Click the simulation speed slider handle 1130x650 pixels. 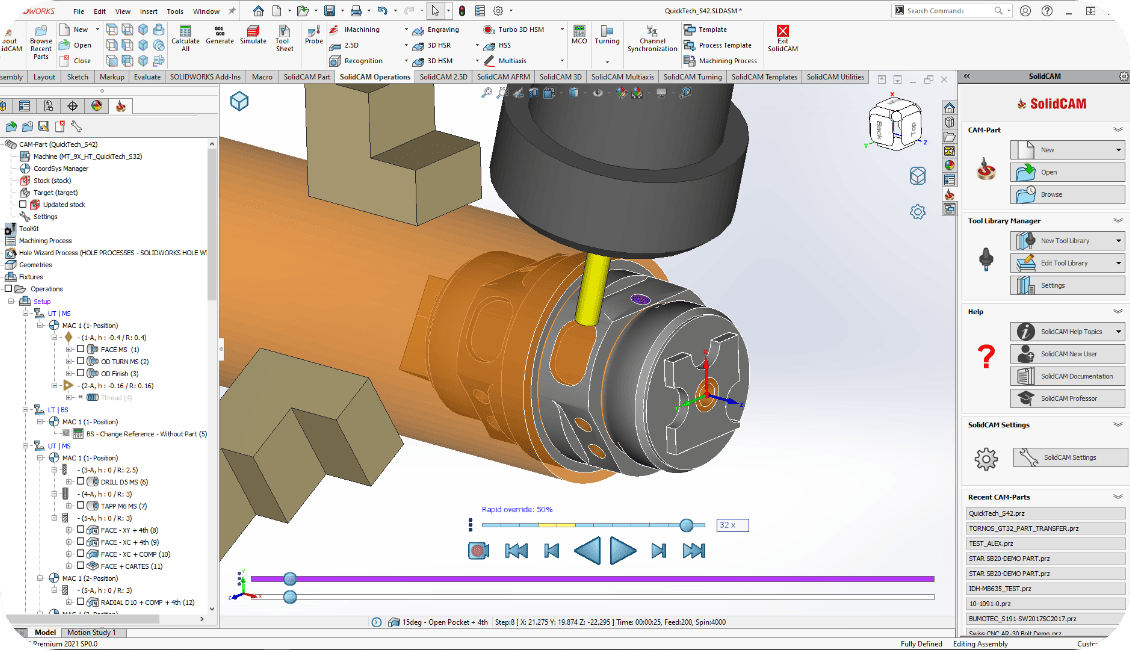[x=686, y=525]
